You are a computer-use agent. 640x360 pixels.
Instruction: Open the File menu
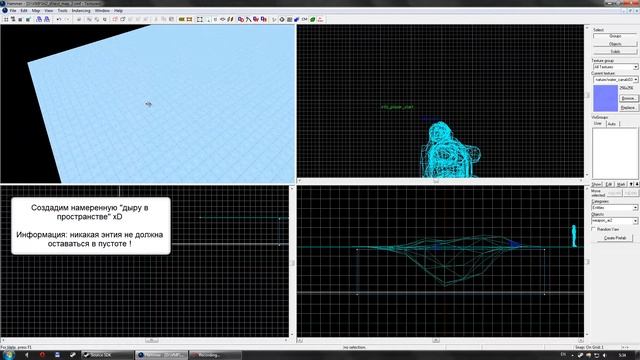[13, 11]
